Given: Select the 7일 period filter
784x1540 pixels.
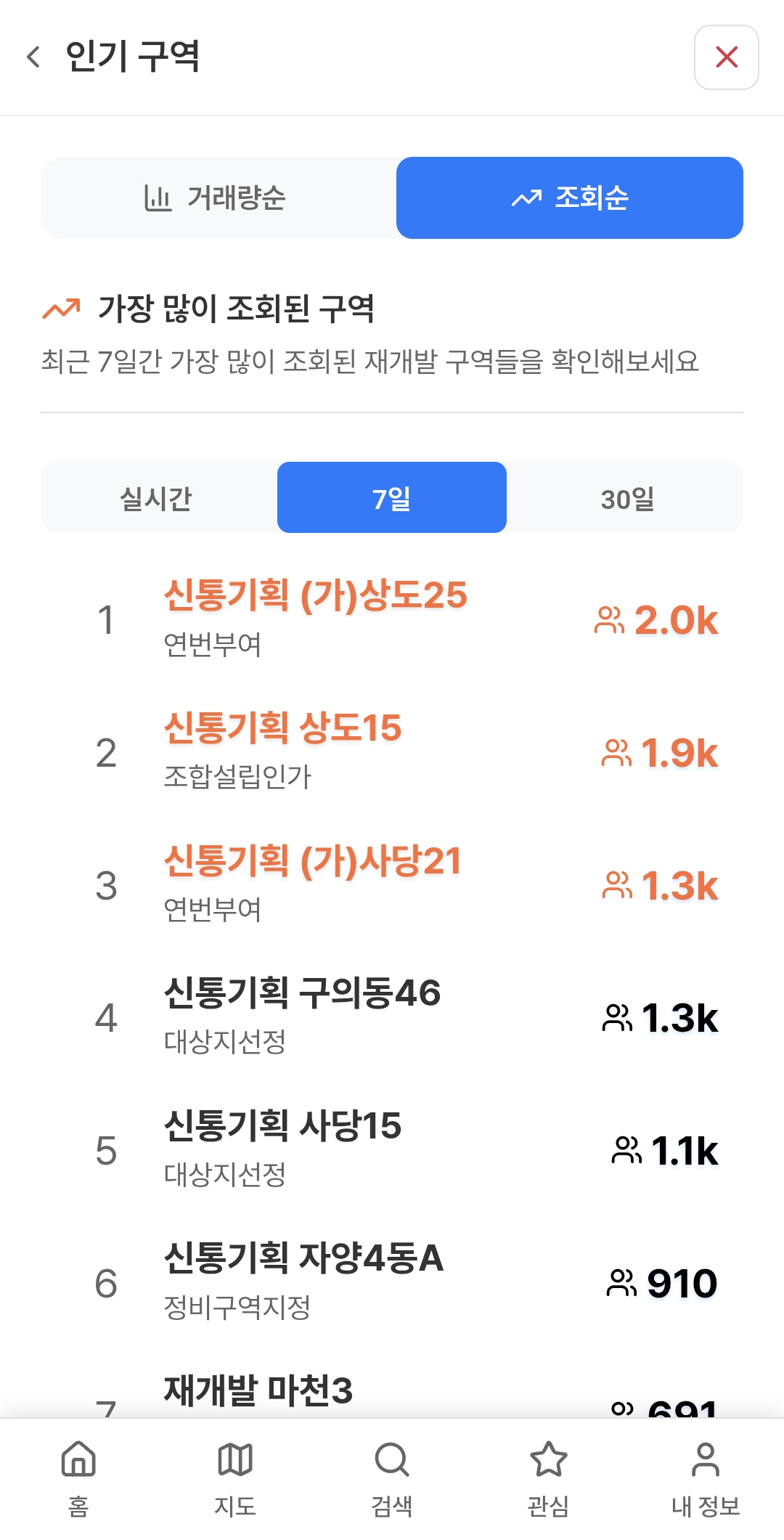Looking at the screenshot, I should coord(392,498).
